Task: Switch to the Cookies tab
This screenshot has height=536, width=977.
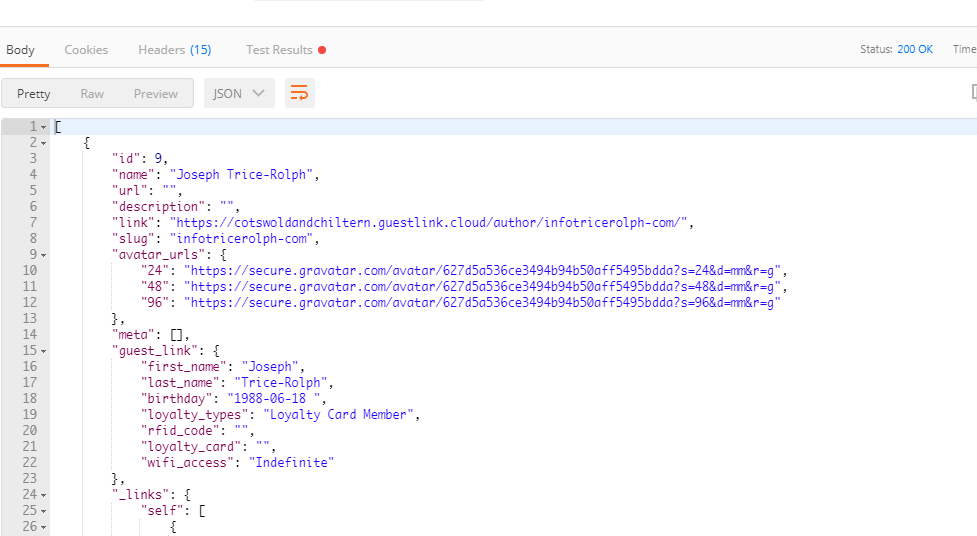Action: 86,50
